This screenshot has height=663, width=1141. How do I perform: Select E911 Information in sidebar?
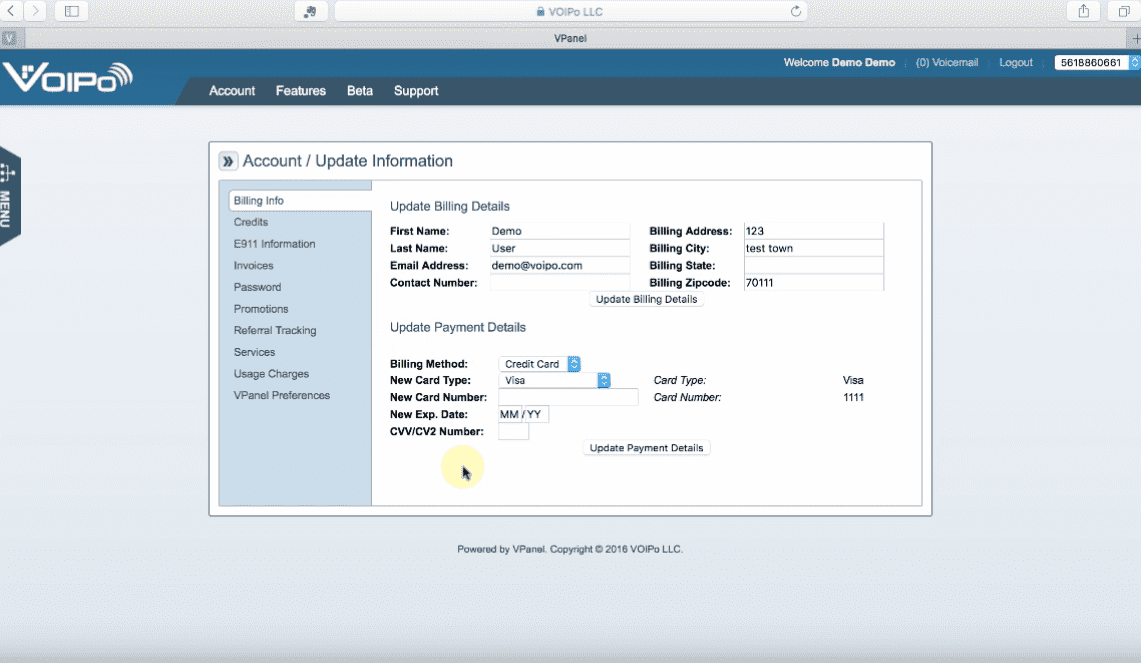274,244
